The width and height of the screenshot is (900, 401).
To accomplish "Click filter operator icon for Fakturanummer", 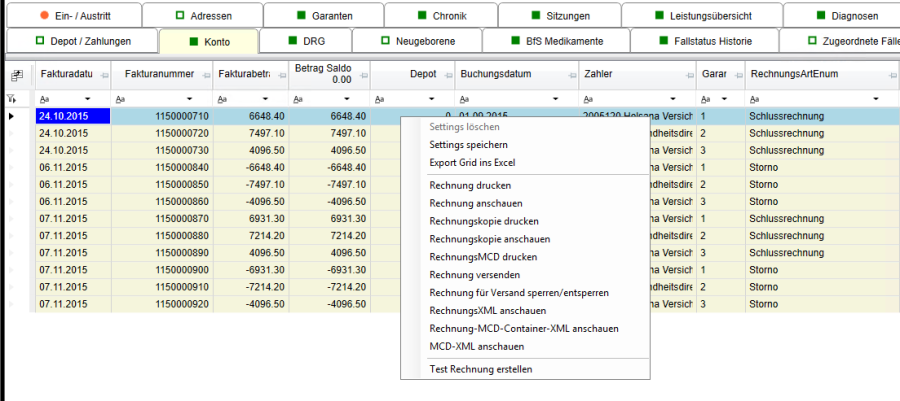I will coord(121,99).
